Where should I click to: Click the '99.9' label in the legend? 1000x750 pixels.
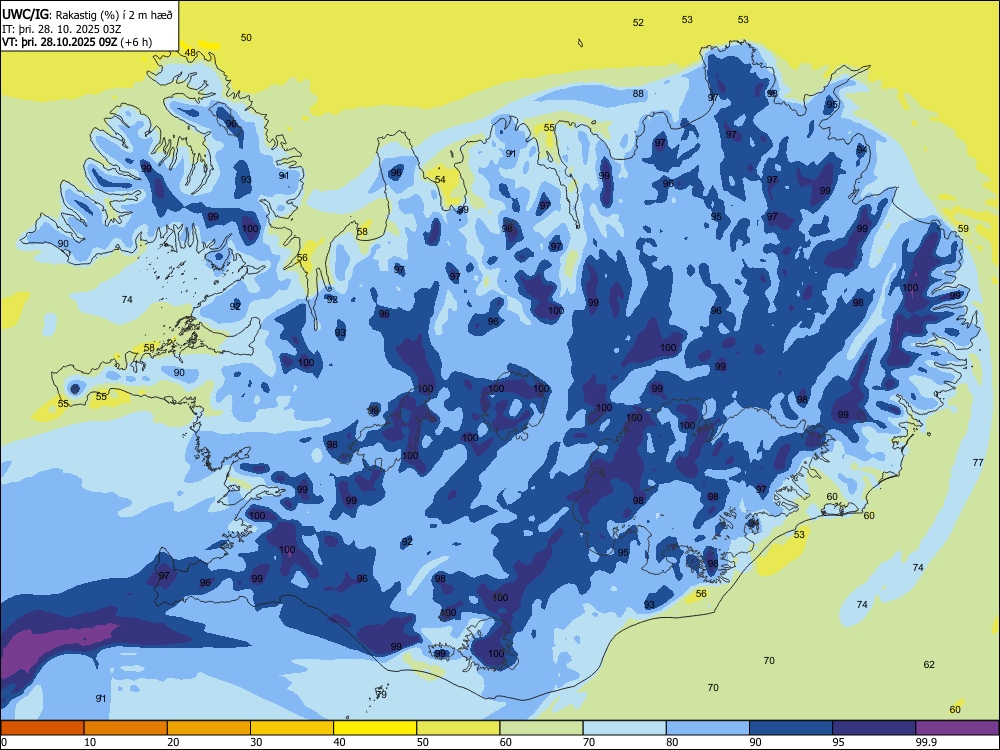point(925,742)
